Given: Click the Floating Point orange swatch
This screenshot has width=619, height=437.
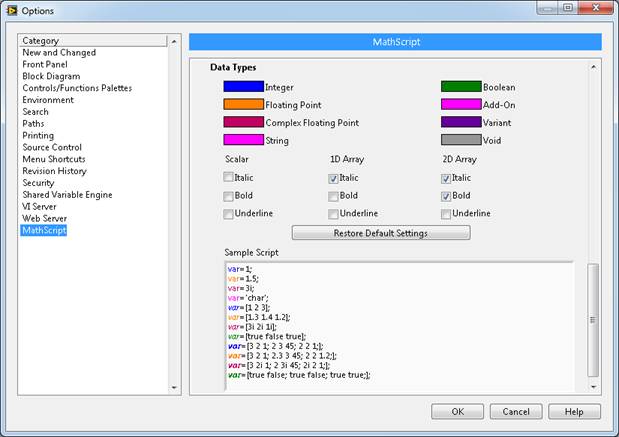Looking at the screenshot, I should [244, 104].
